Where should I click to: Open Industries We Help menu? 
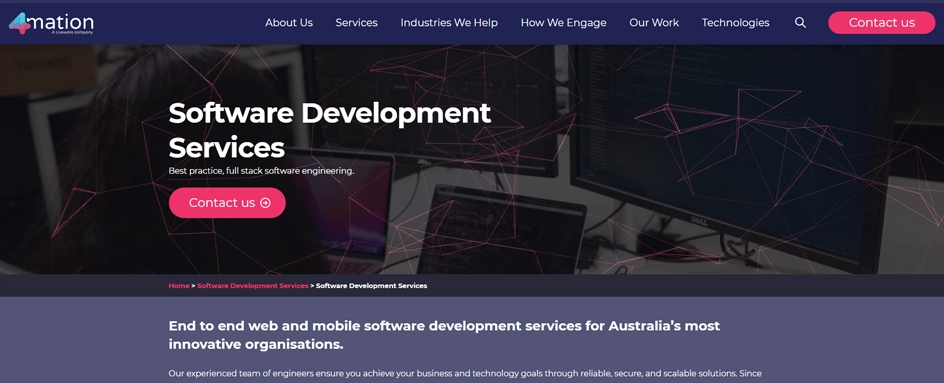[x=449, y=23]
